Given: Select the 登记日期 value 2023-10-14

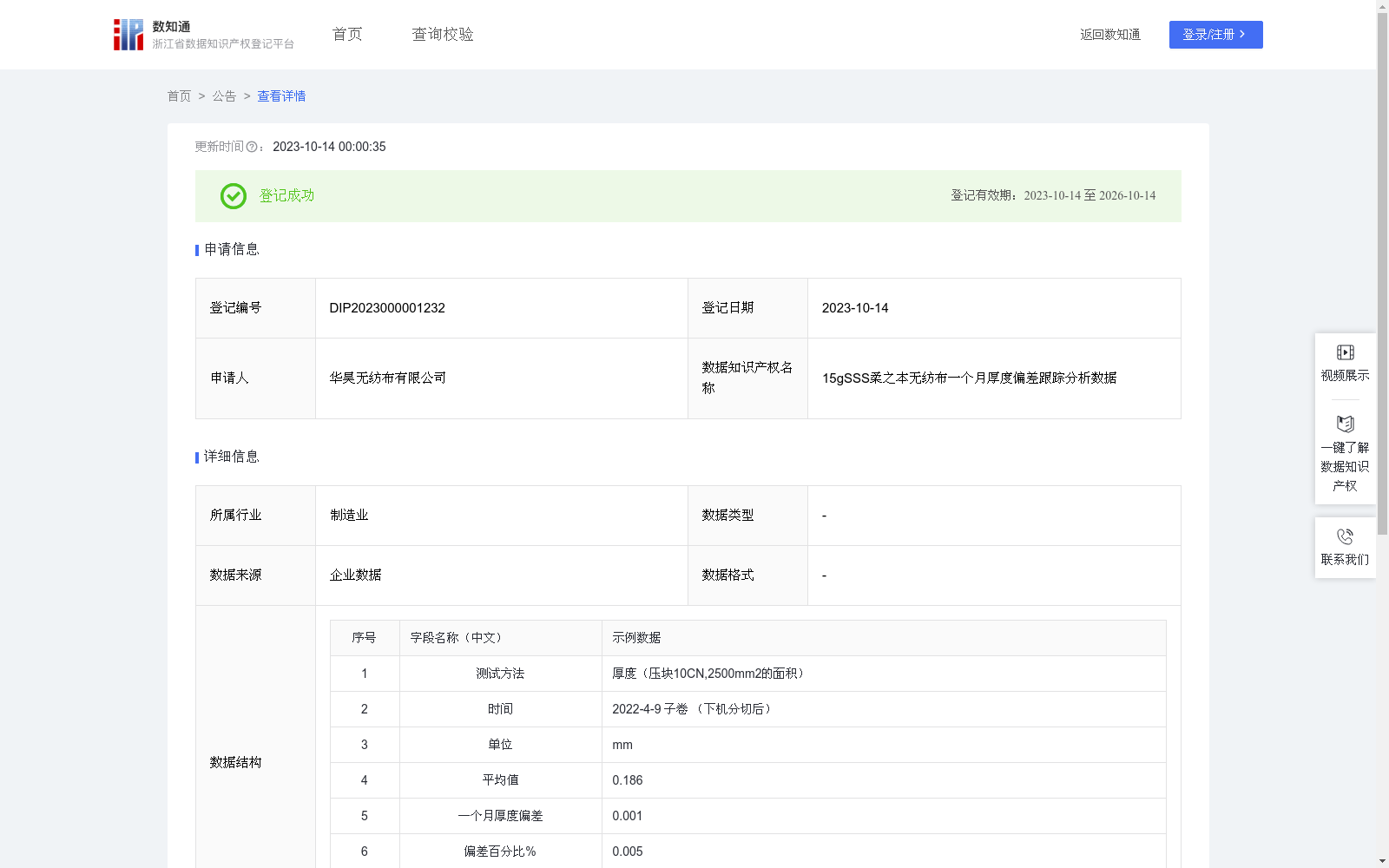Looking at the screenshot, I should (855, 308).
